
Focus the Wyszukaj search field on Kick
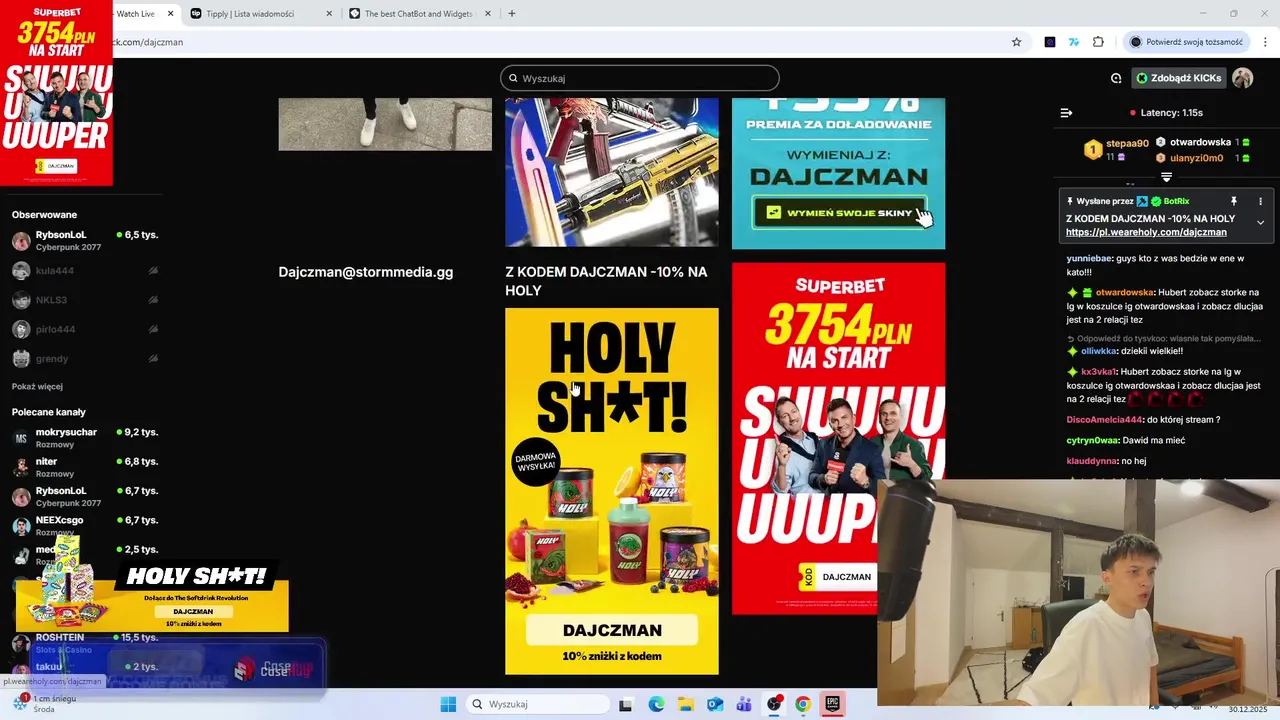pyautogui.click(x=640, y=78)
